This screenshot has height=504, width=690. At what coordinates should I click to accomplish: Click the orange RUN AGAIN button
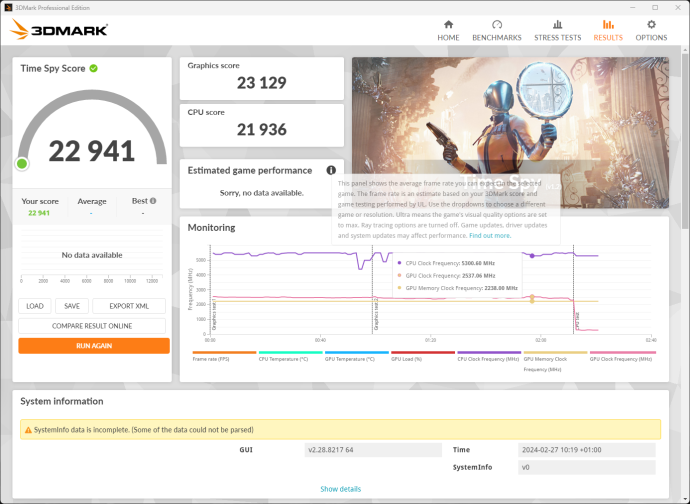pyautogui.click(x=94, y=346)
